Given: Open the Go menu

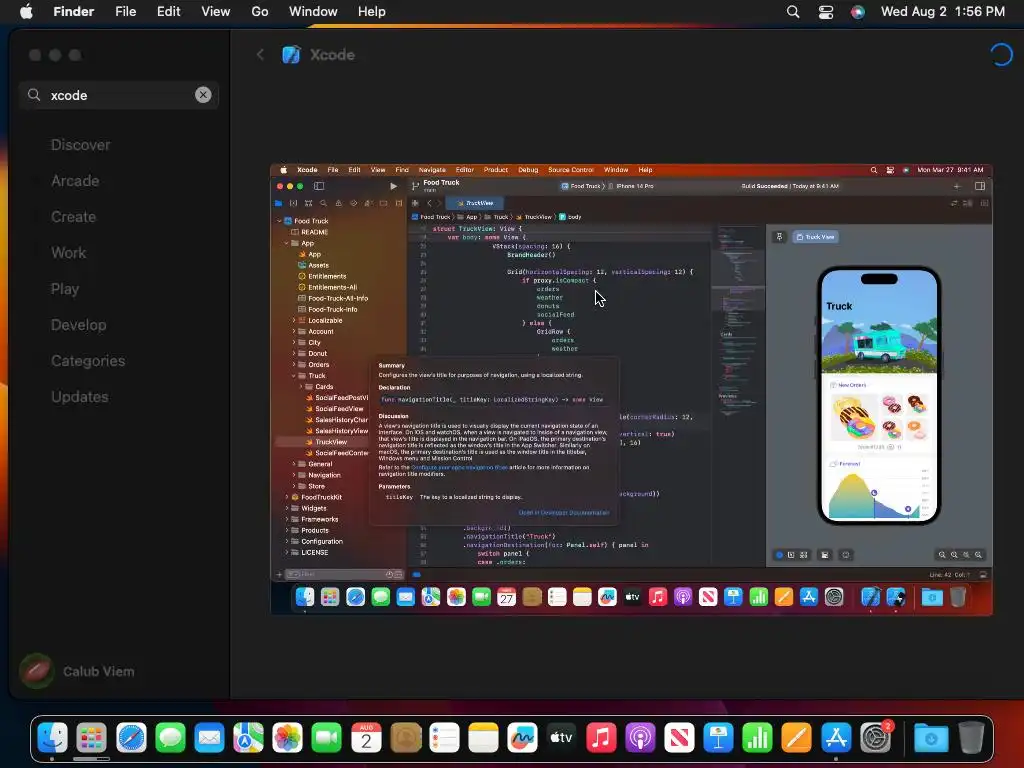Looking at the screenshot, I should point(260,12).
